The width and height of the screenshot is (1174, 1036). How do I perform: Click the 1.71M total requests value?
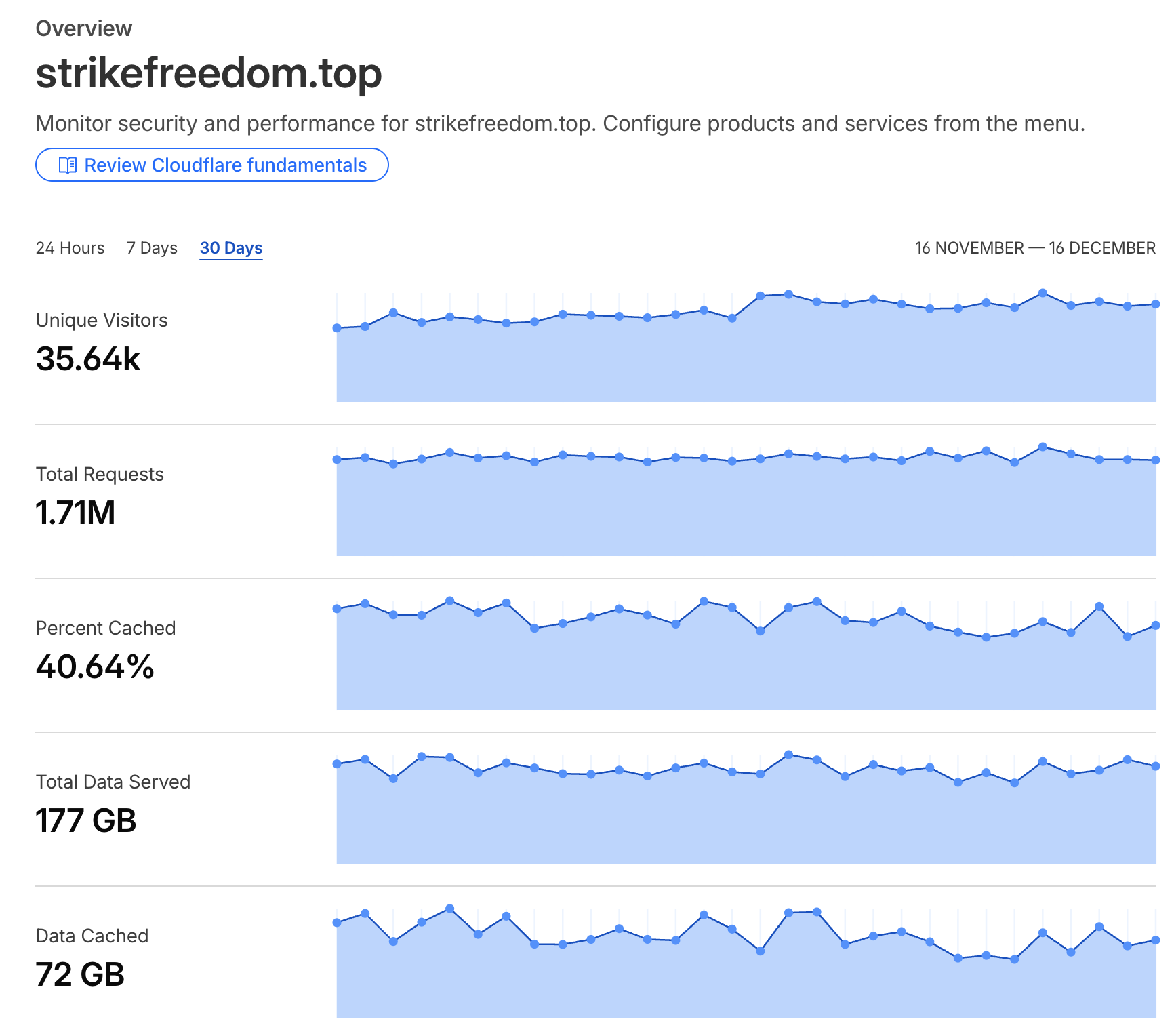pyautogui.click(x=75, y=513)
